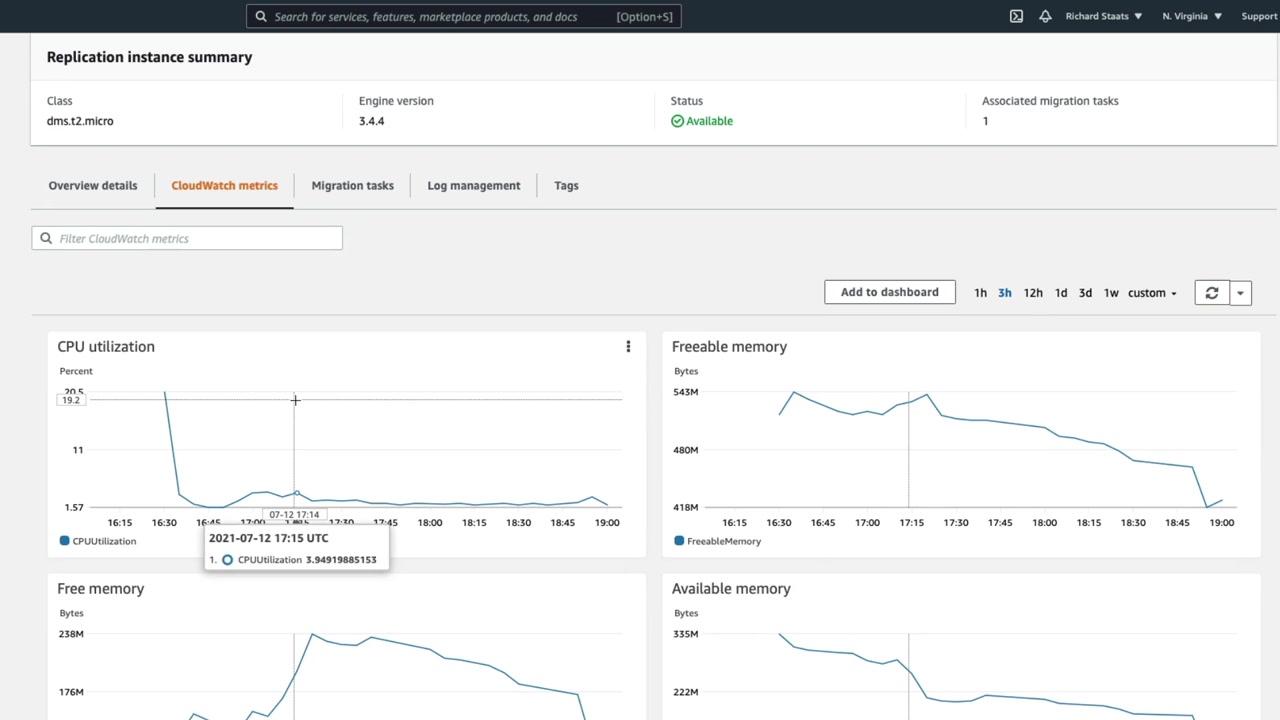Screen dimensions: 1280x720
Task: Click the search magnifier in the top bar
Action: [x=261, y=16]
